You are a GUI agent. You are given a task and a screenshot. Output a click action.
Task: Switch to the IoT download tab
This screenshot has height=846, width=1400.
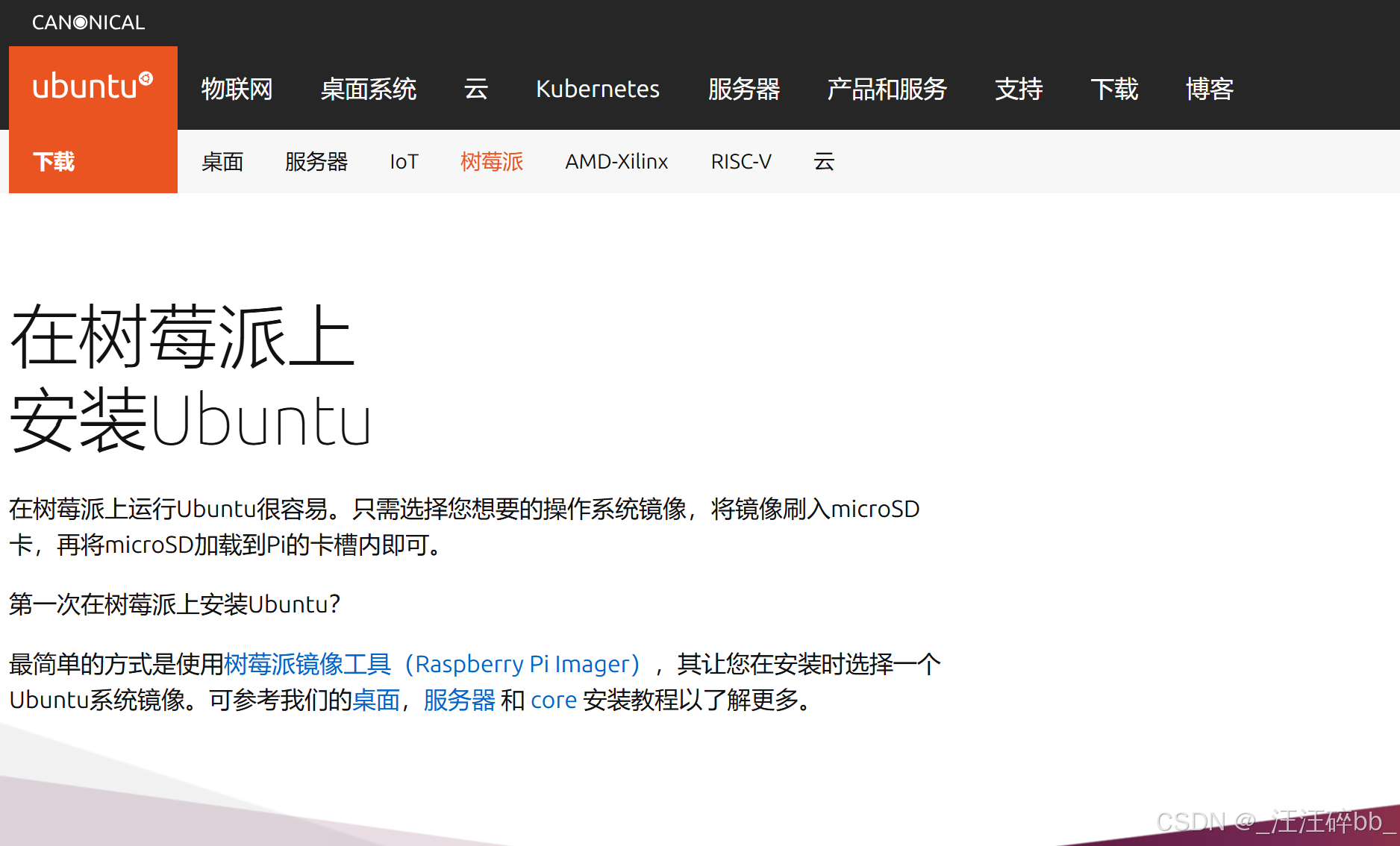coord(403,162)
